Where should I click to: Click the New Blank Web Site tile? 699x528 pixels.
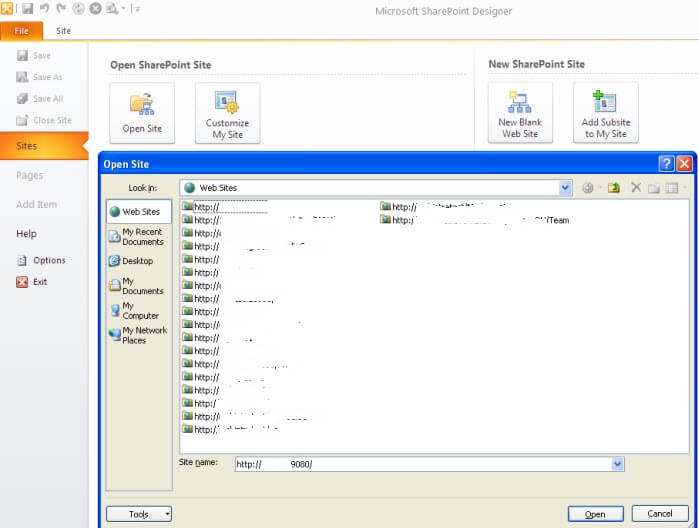click(520, 112)
